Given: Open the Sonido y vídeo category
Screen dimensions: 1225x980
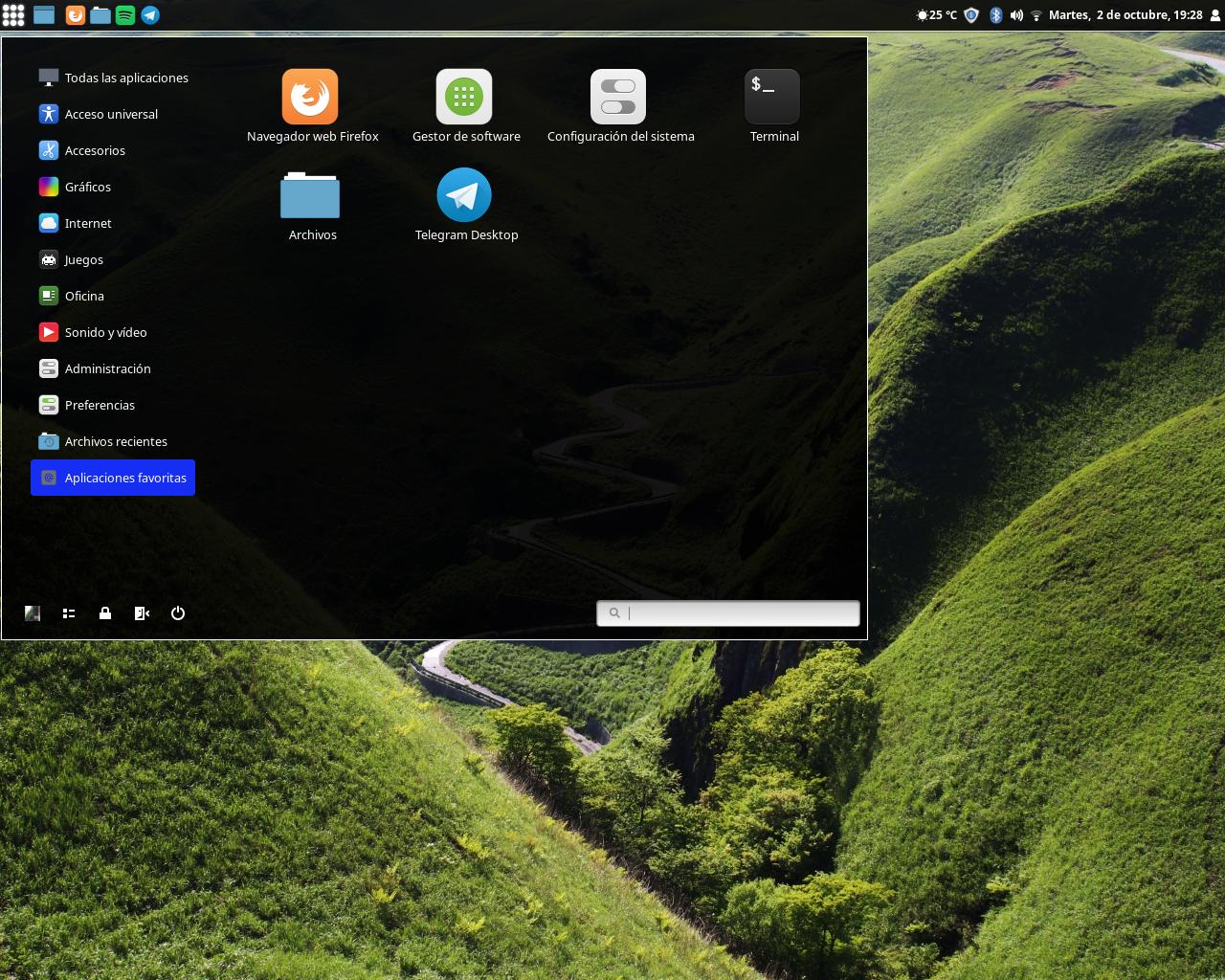Looking at the screenshot, I should click(113, 332).
